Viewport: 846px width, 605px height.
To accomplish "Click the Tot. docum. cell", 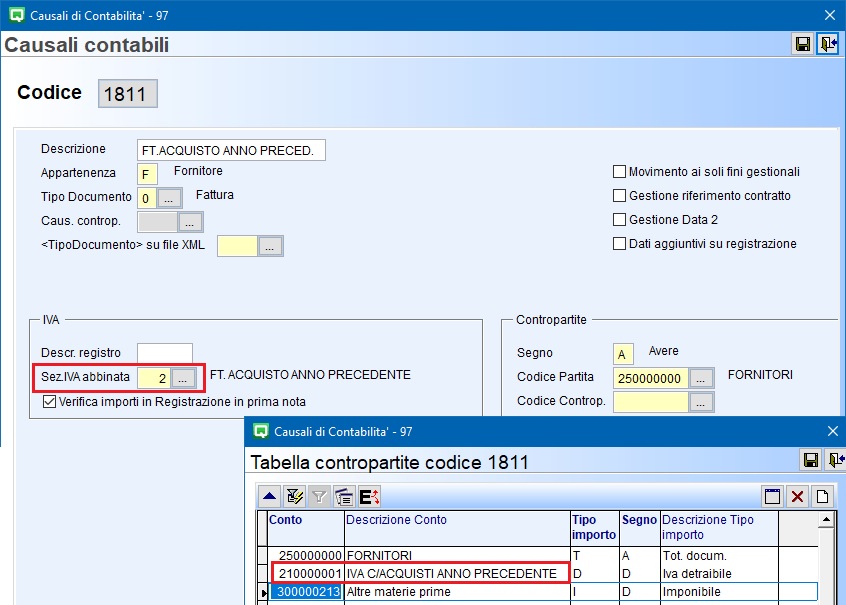I will [x=719, y=555].
